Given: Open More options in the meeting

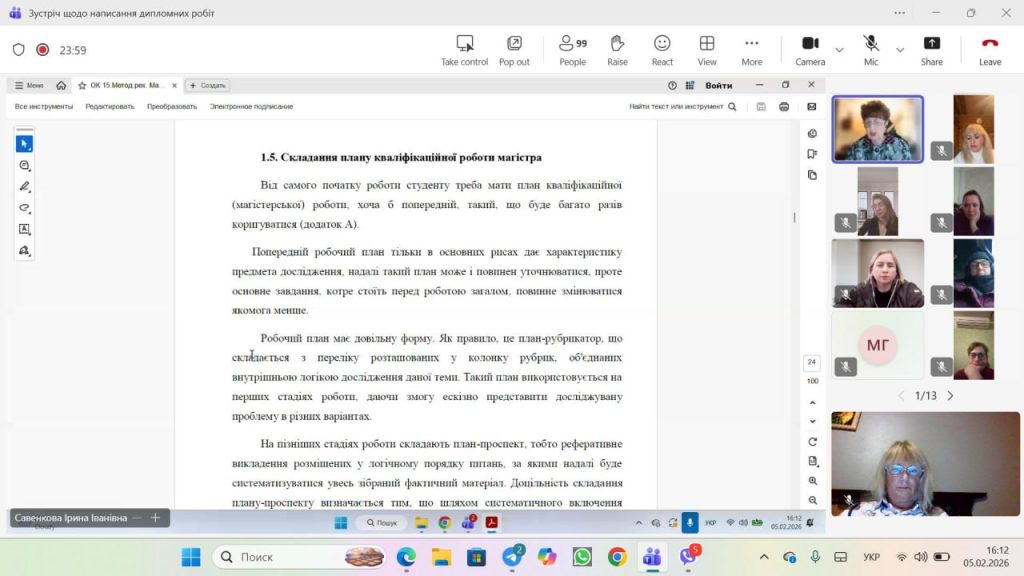Looking at the screenshot, I should click(752, 50).
